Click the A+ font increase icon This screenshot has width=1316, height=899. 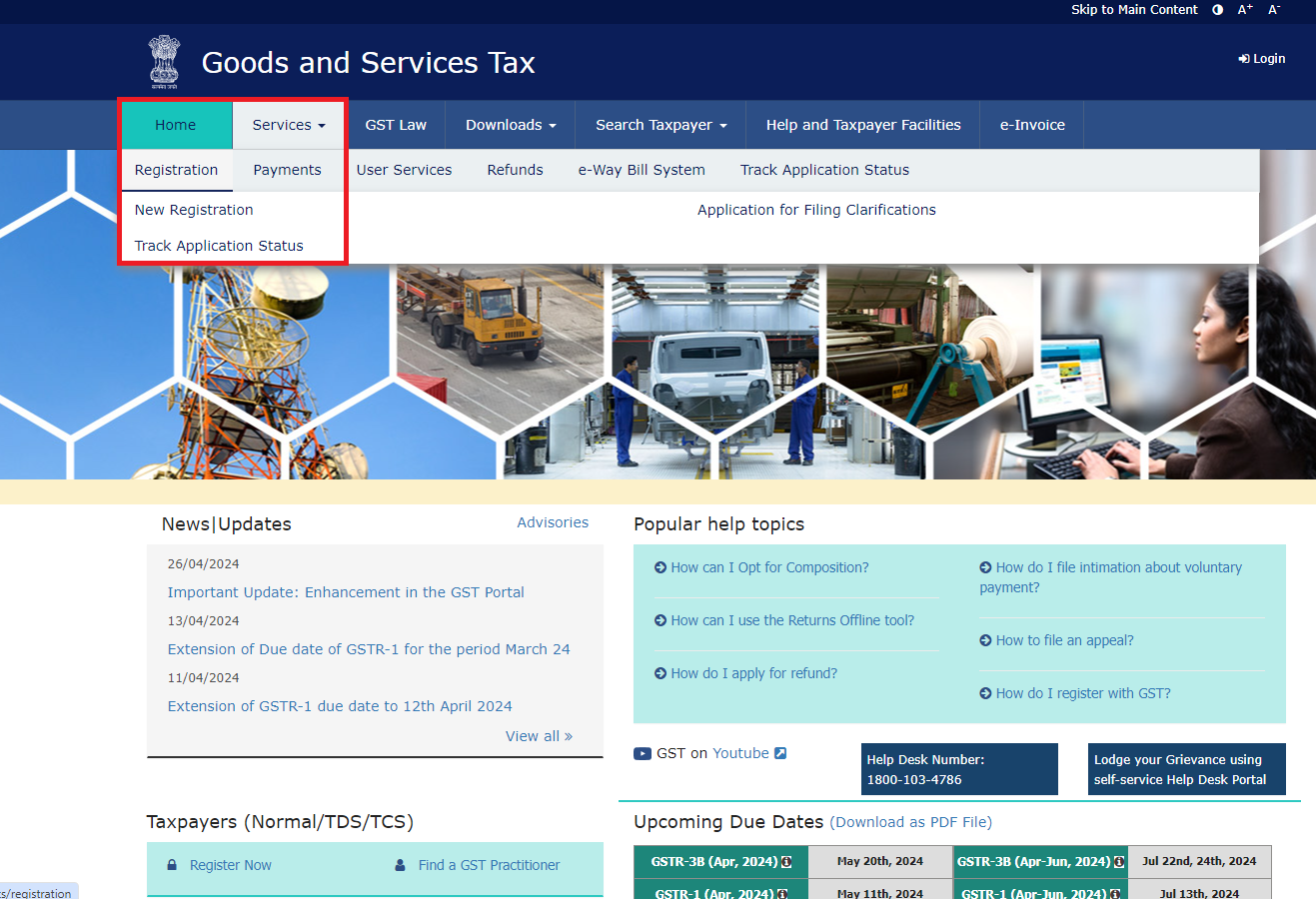tap(1244, 9)
